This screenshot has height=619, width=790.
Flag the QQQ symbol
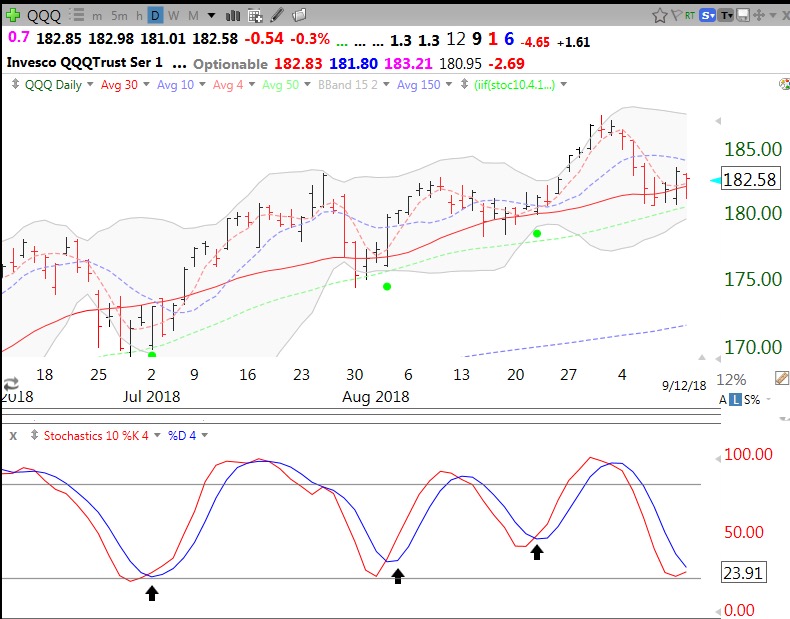(677, 16)
